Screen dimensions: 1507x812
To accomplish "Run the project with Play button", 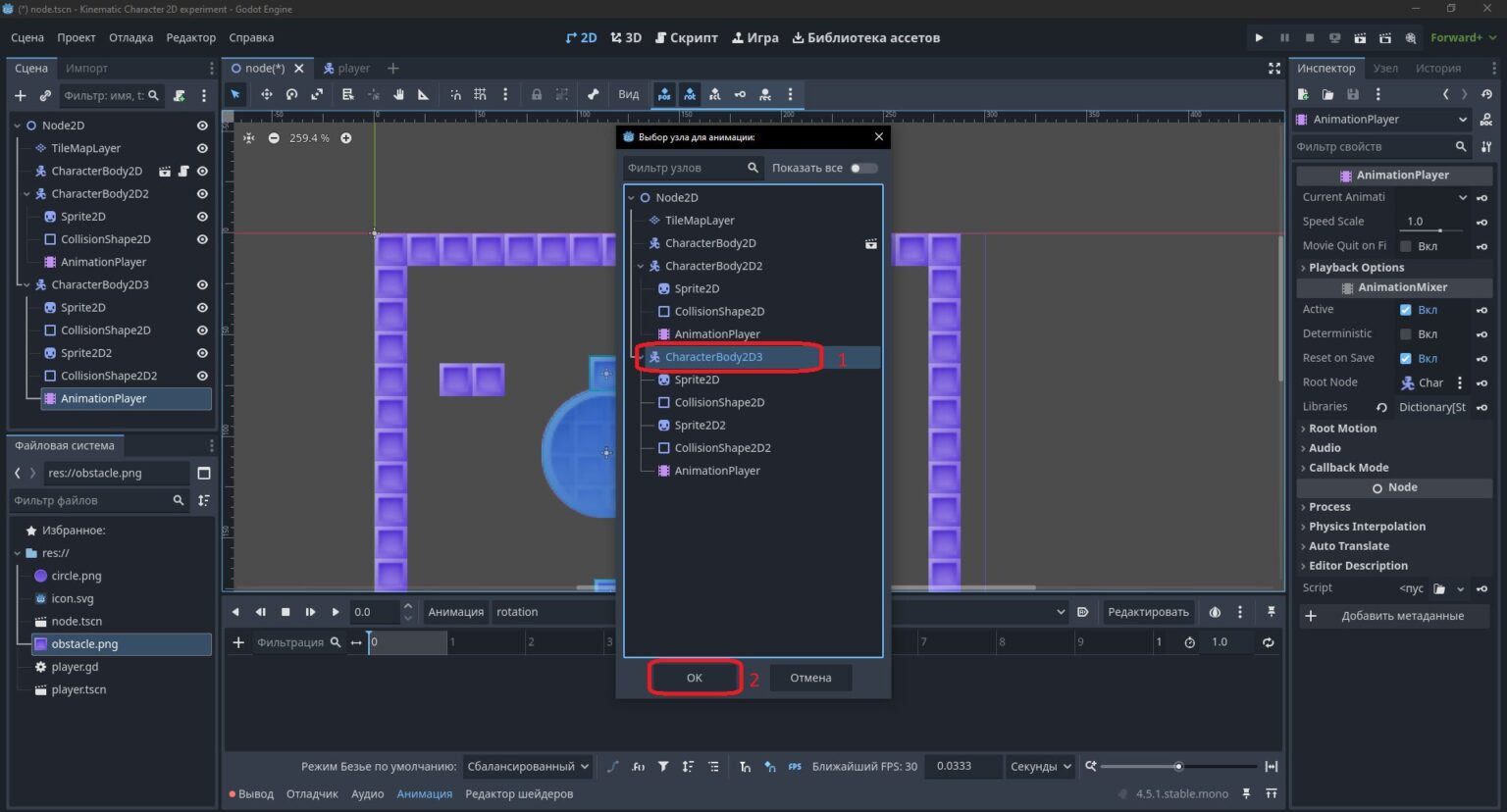I will 1259,37.
